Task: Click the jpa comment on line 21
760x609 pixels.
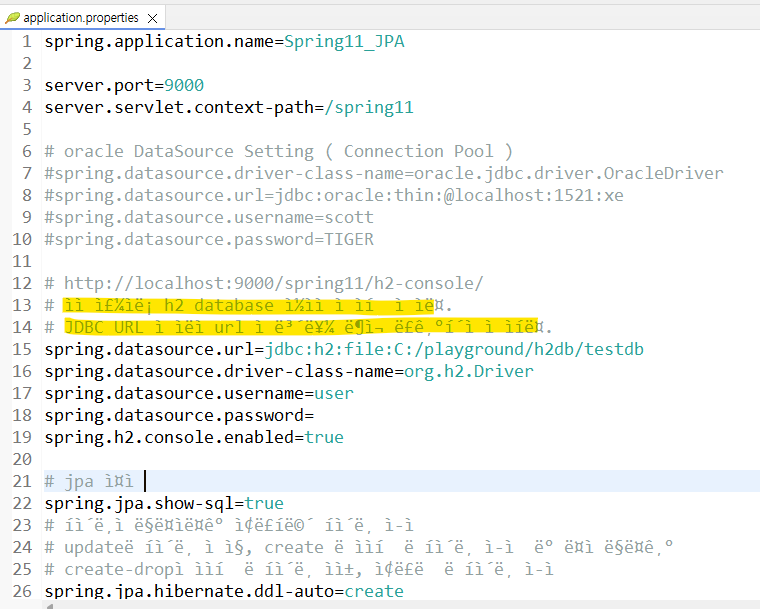Action: pyautogui.click(x=89, y=481)
